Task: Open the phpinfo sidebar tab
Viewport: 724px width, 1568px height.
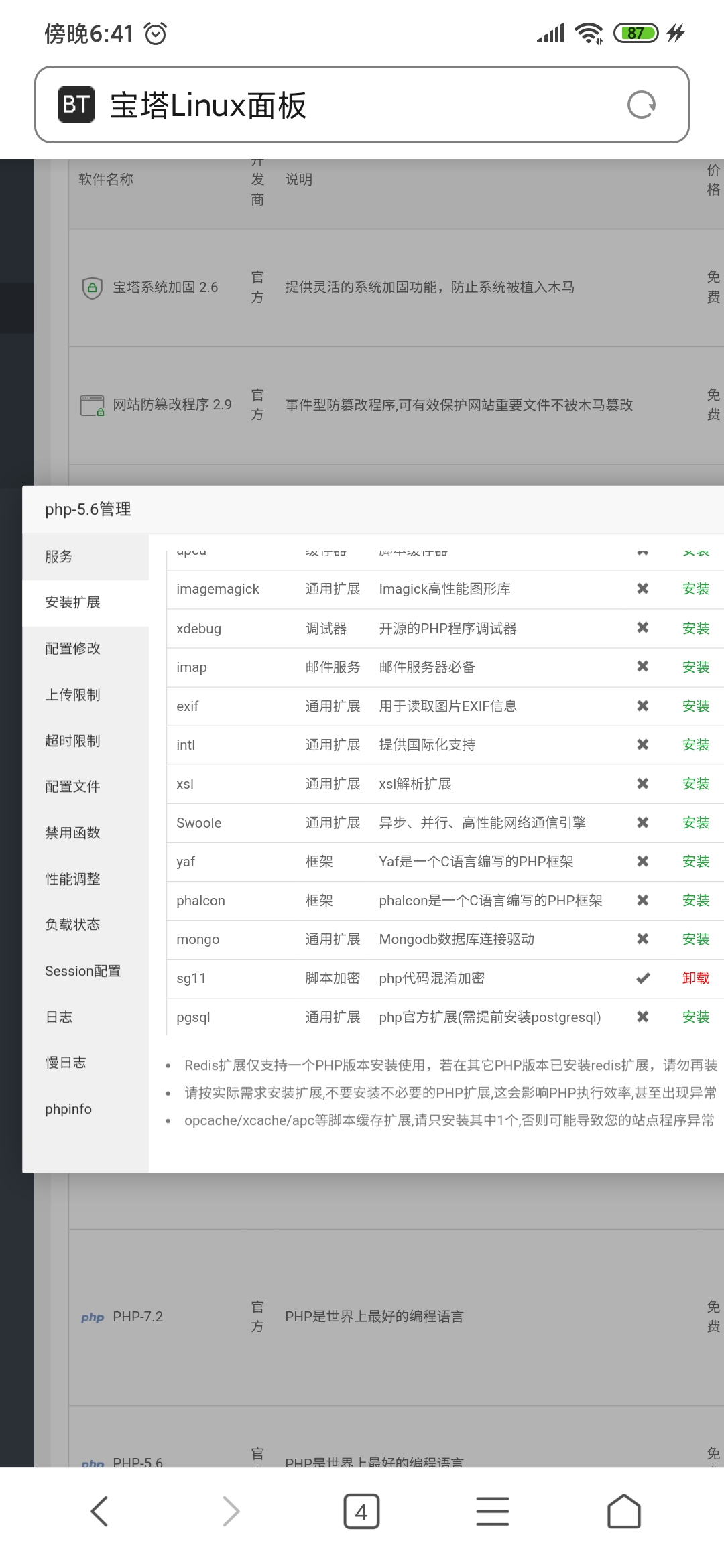Action: [x=86, y=1109]
